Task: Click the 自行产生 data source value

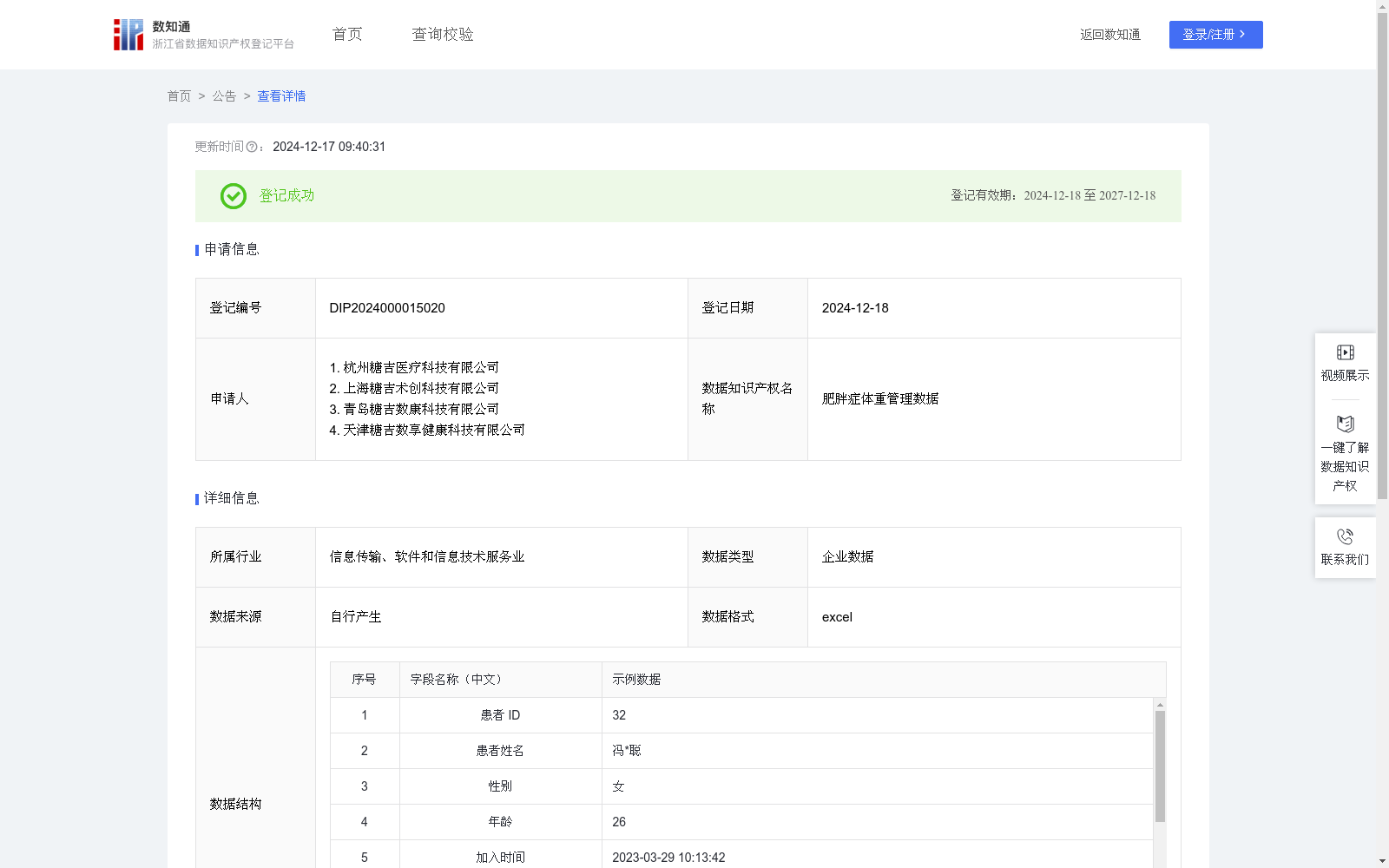Action: (x=356, y=617)
